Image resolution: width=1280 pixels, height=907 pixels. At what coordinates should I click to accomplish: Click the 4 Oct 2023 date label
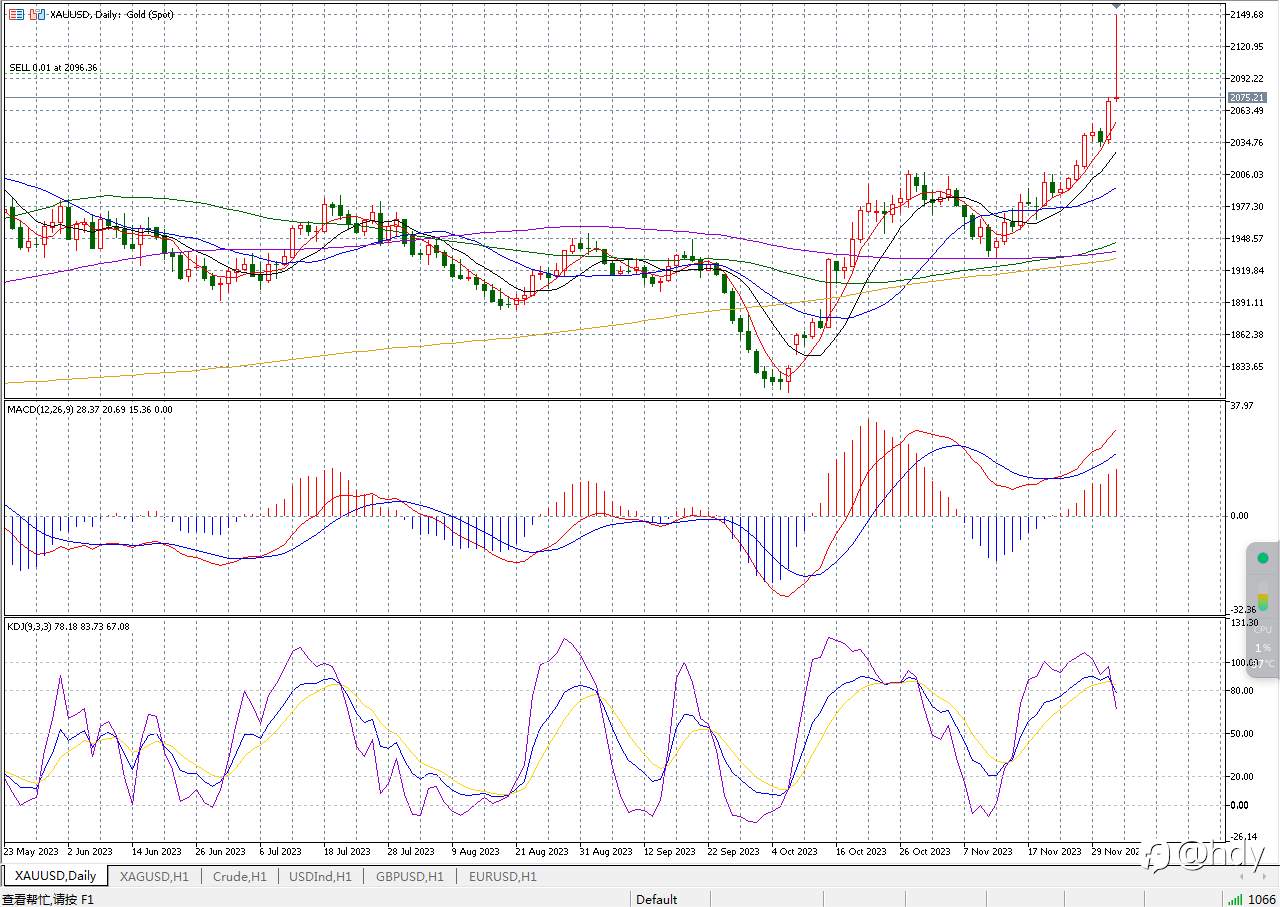tap(795, 852)
